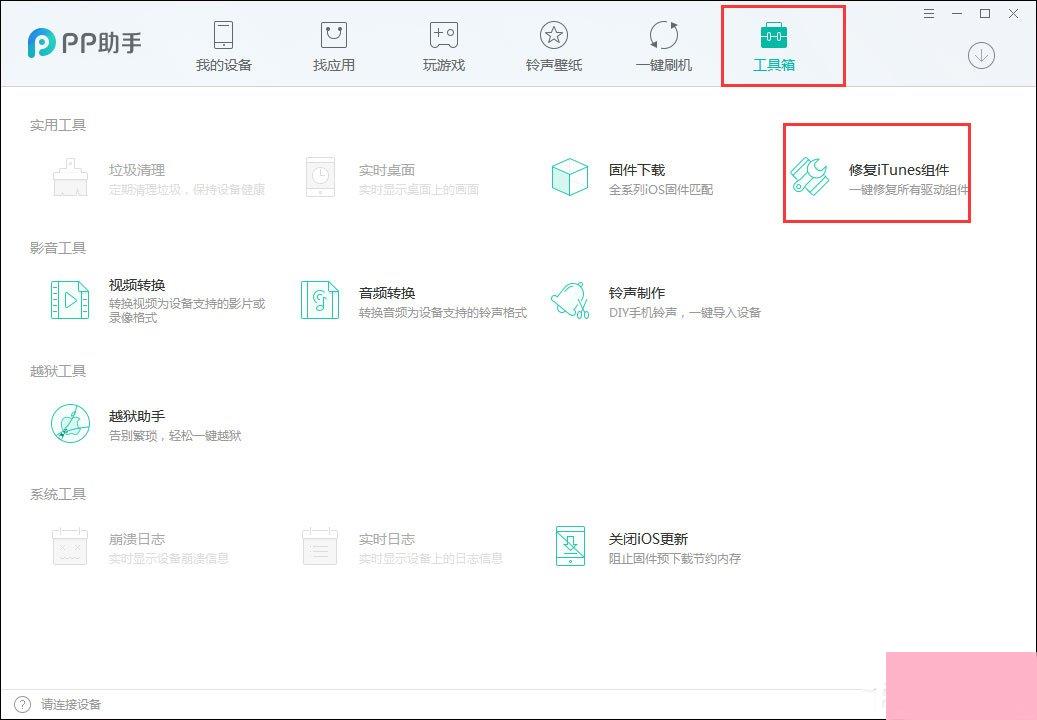Click the 崩溃日志 calendar icon
The image size is (1037, 720).
[x=70, y=546]
